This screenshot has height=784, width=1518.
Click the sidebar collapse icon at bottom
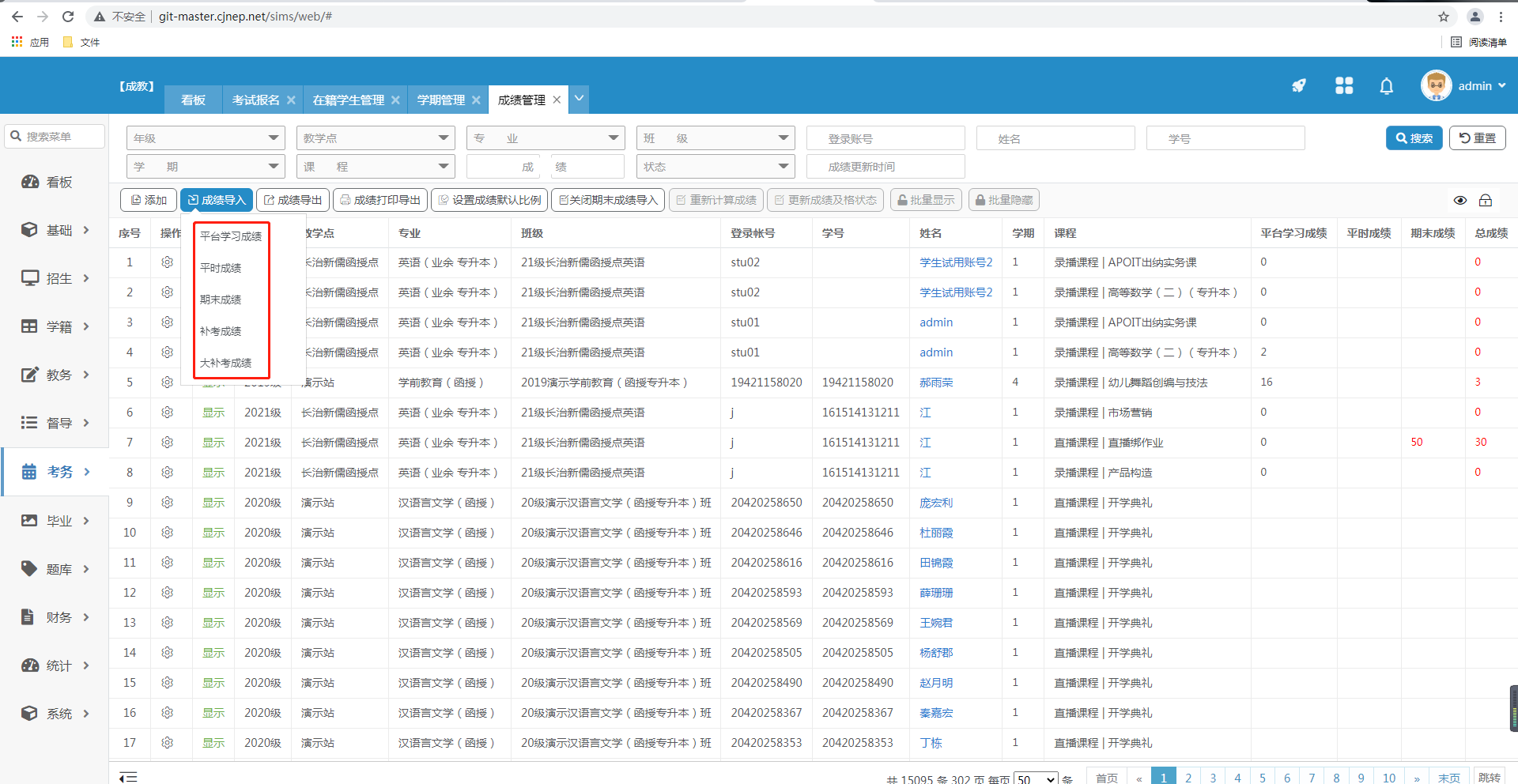[128, 777]
